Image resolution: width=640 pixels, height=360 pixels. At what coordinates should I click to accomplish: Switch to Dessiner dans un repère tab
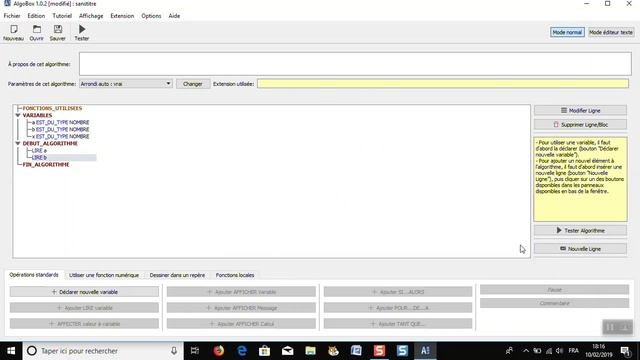point(177,275)
